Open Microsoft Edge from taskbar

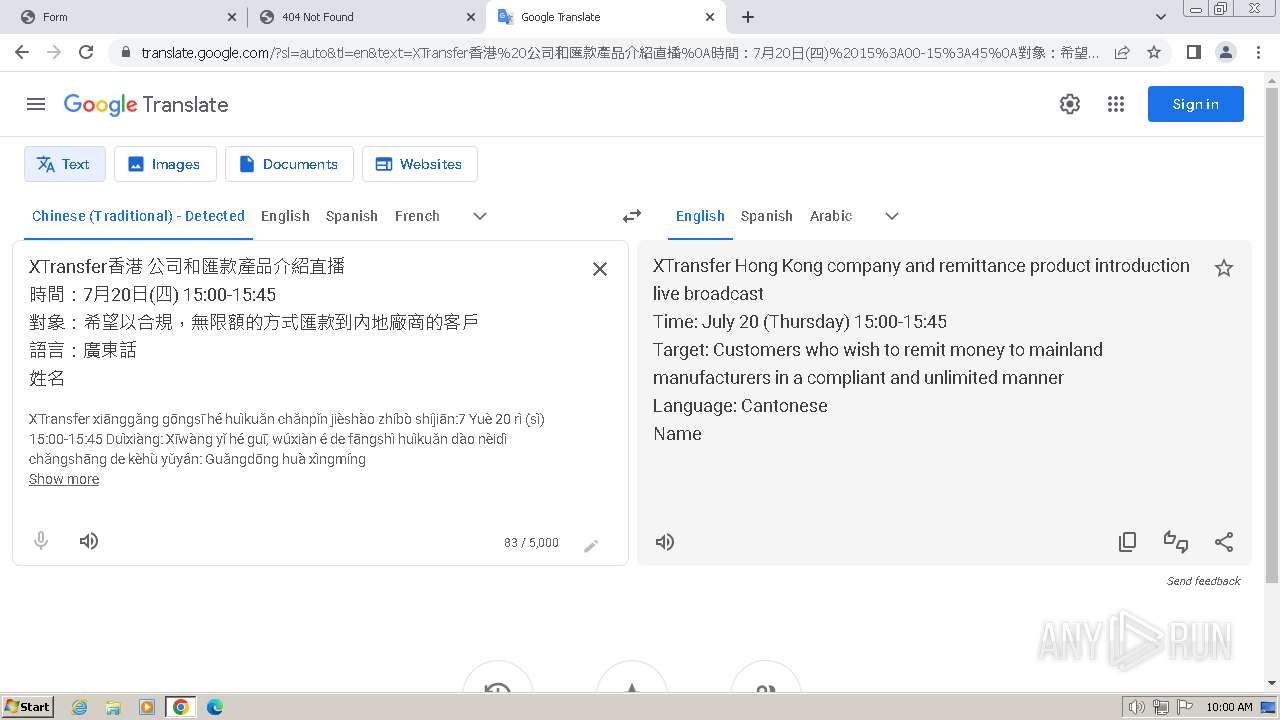point(215,707)
